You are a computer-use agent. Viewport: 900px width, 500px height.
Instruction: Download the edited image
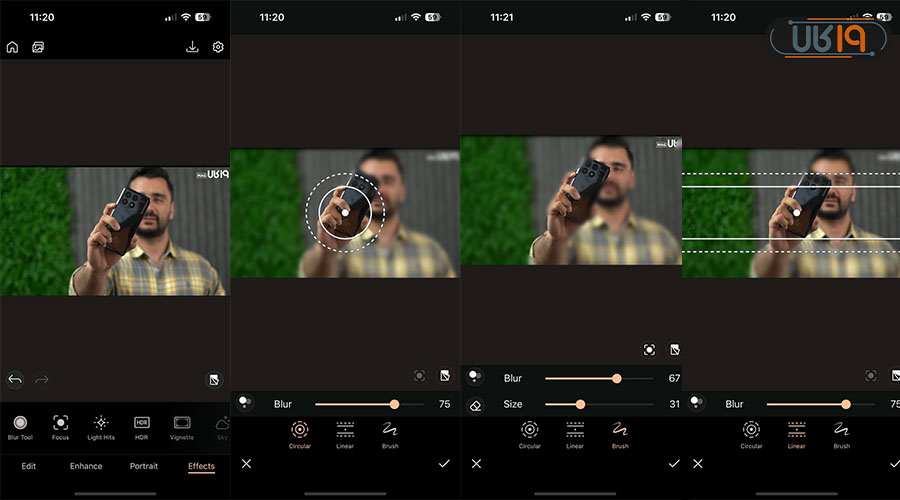(193, 47)
